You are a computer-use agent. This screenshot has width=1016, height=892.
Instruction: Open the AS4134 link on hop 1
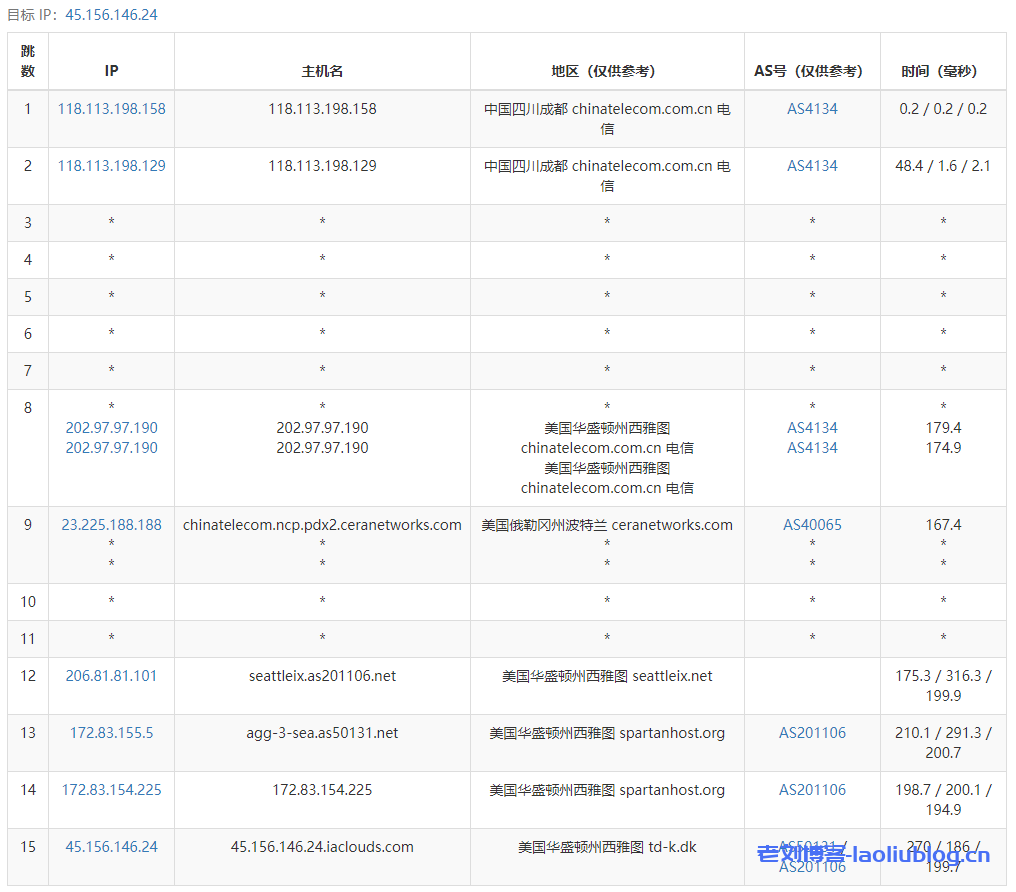pyautogui.click(x=812, y=108)
